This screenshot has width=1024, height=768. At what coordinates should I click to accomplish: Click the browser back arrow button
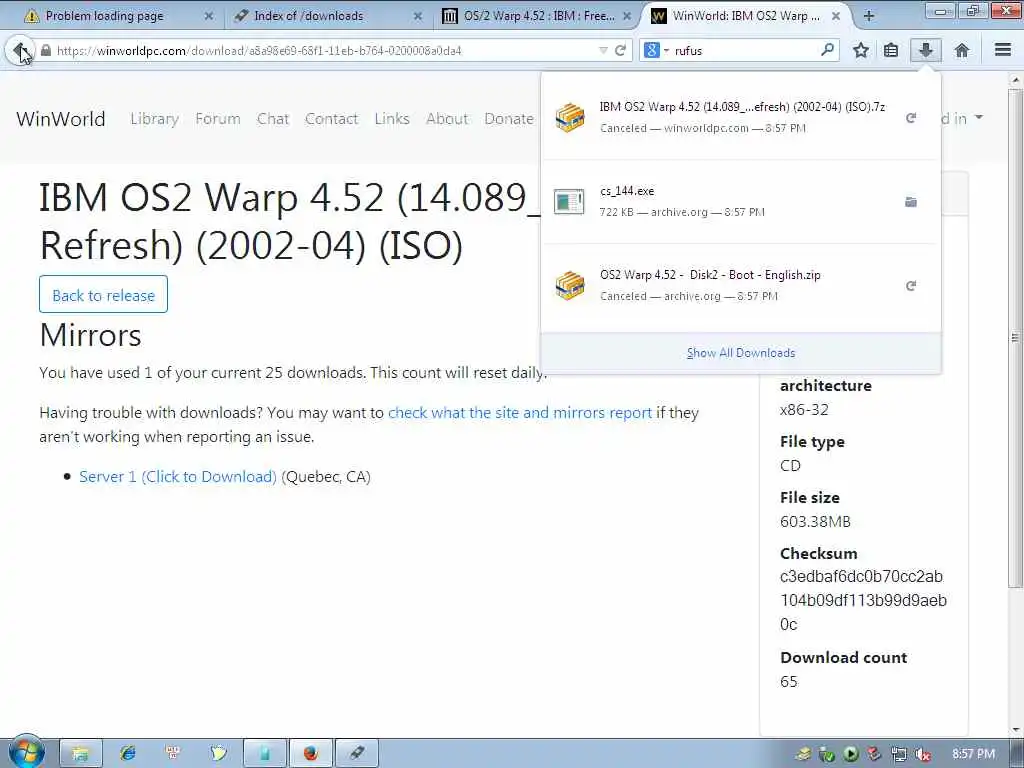(x=20, y=50)
